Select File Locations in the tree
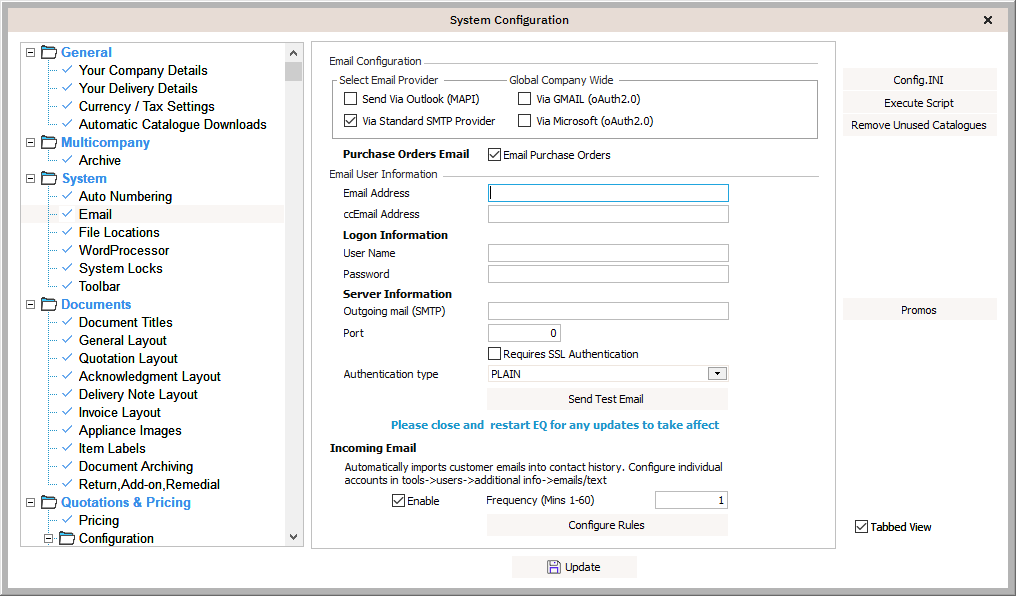This screenshot has height=596, width=1016. [x=119, y=232]
